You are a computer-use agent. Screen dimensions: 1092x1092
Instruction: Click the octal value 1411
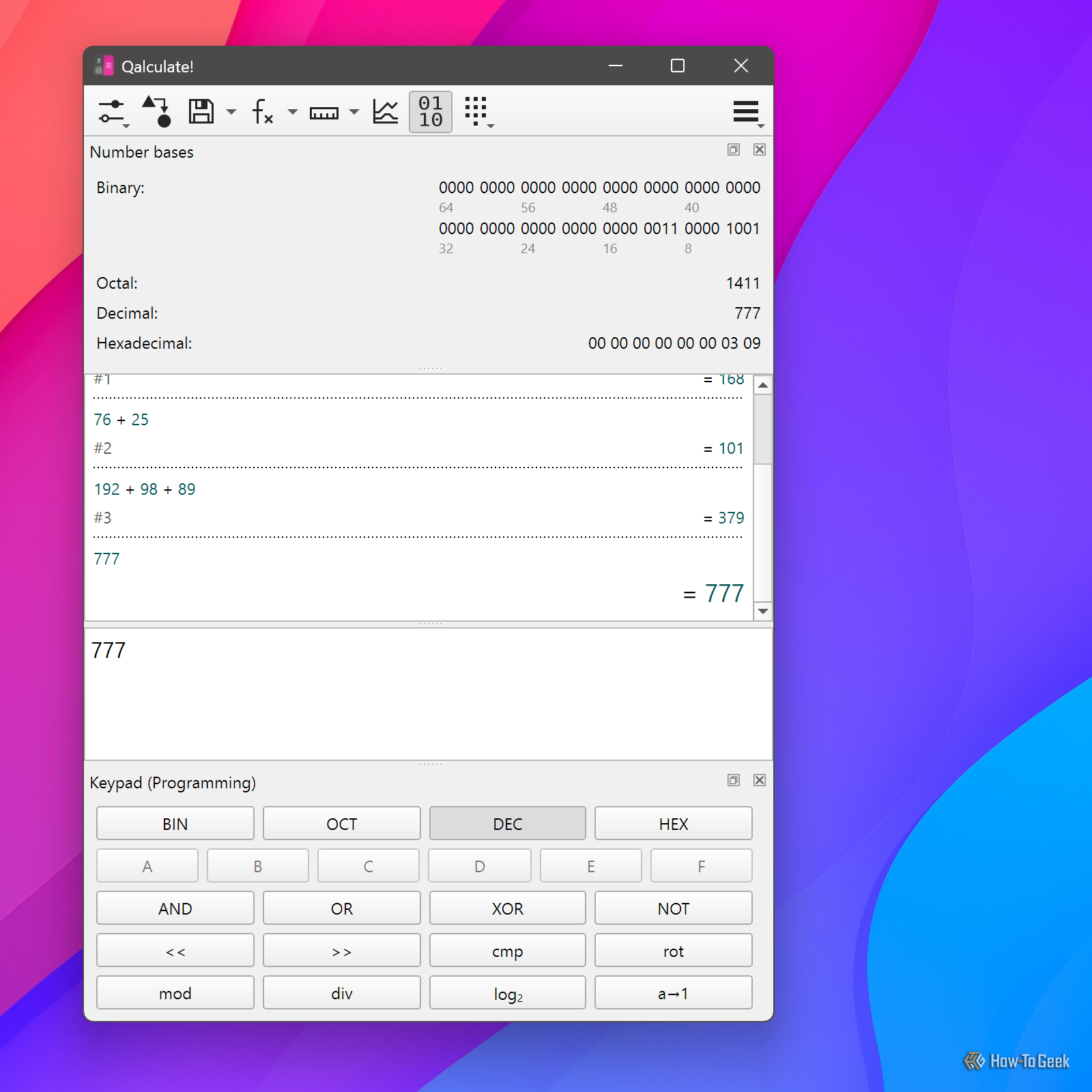point(743,283)
